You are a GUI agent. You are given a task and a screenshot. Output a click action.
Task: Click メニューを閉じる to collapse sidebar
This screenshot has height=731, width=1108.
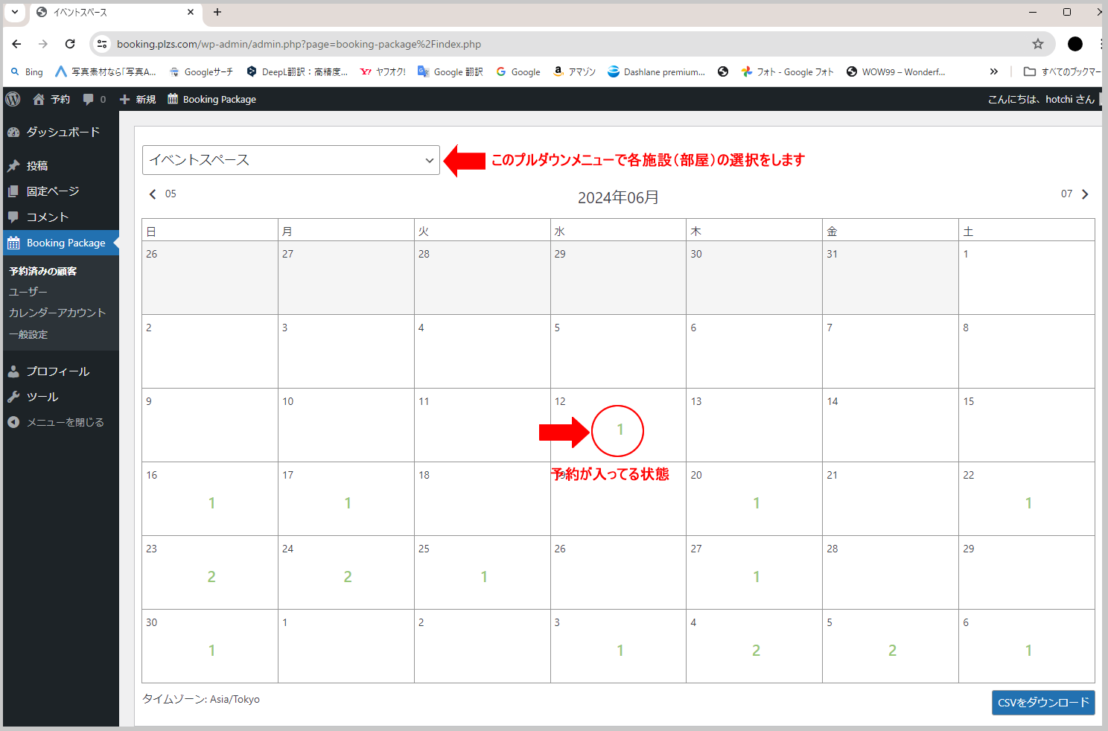pos(64,422)
